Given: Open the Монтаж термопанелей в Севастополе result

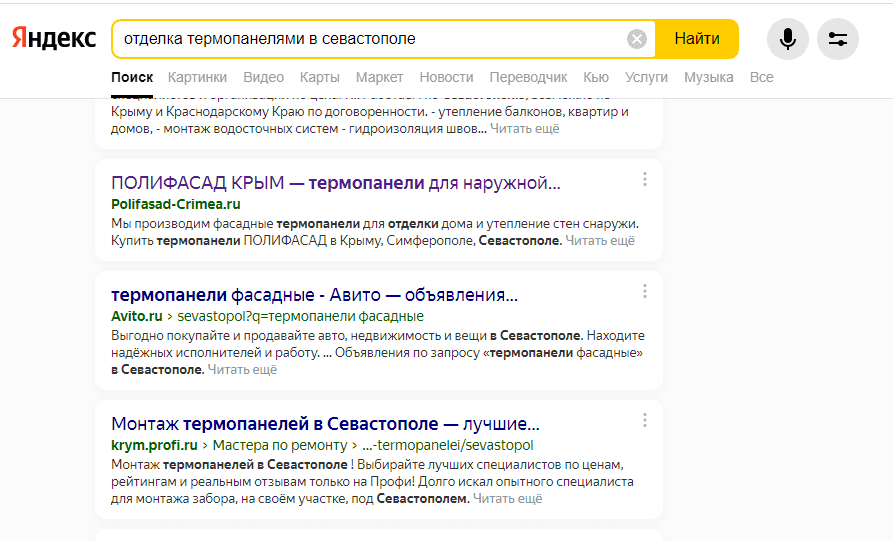Looking at the screenshot, I should pos(325,423).
